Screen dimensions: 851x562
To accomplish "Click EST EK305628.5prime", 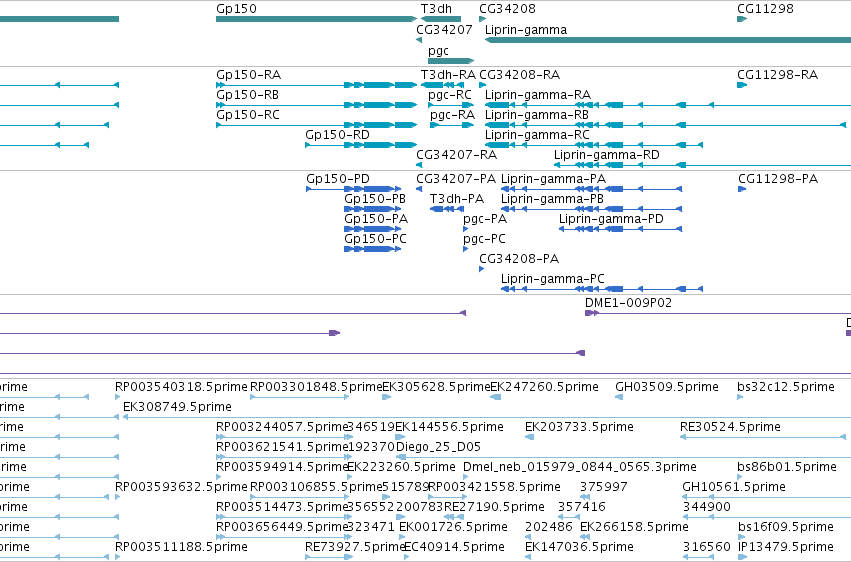I will click(x=436, y=387).
